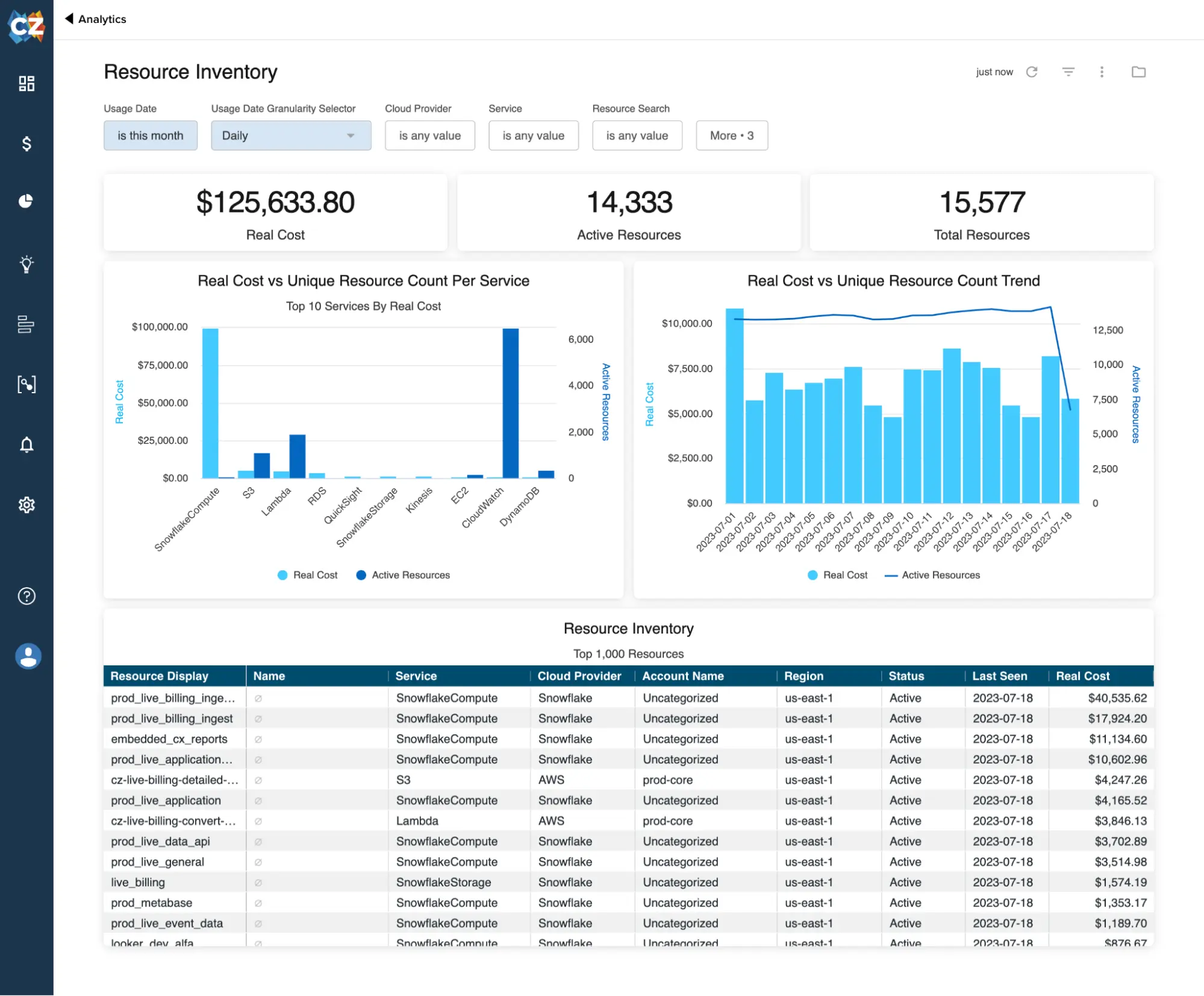Select the cz-live-billing-detailed-… resource row
This screenshot has height=996, width=1204.
point(629,780)
